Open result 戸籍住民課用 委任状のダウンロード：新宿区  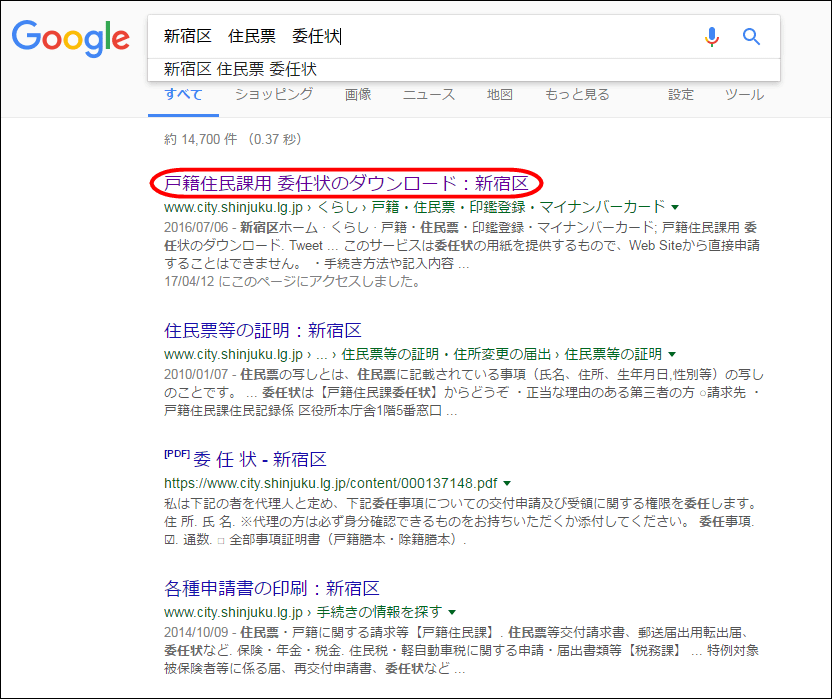[x=346, y=184]
